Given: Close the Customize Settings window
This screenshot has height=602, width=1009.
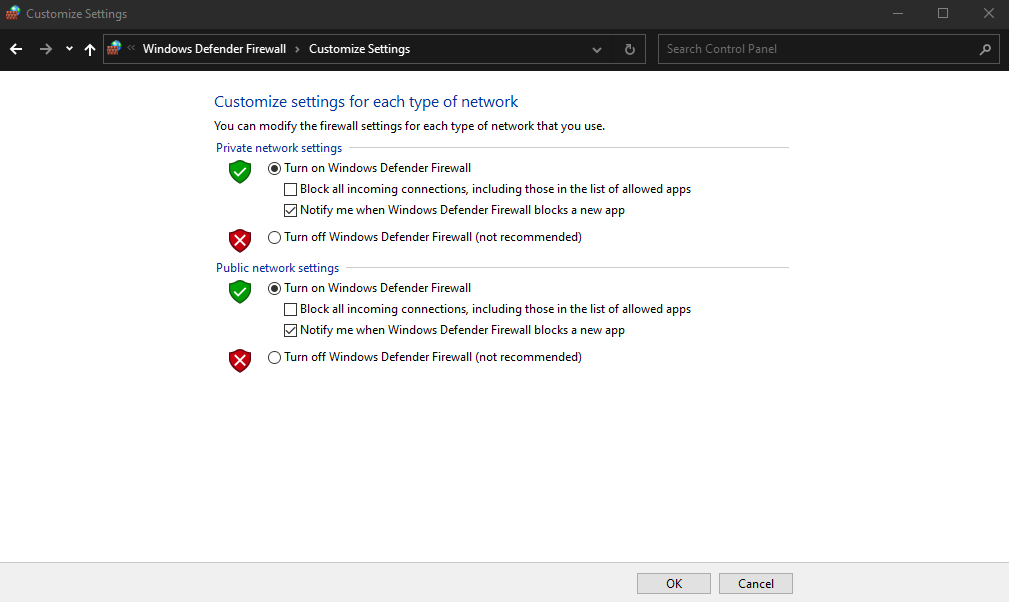Looking at the screenshot, I should click(988, 14).
